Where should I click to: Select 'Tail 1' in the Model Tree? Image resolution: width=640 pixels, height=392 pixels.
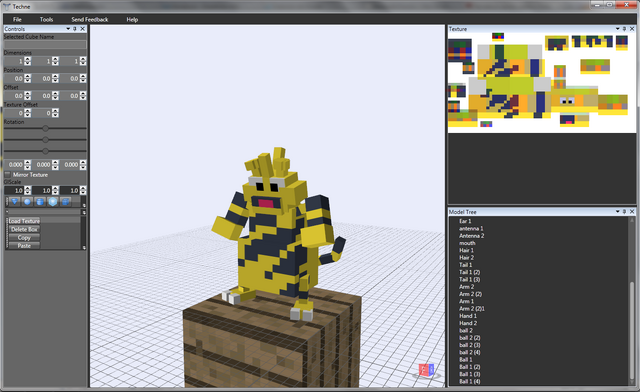(465, 265)
